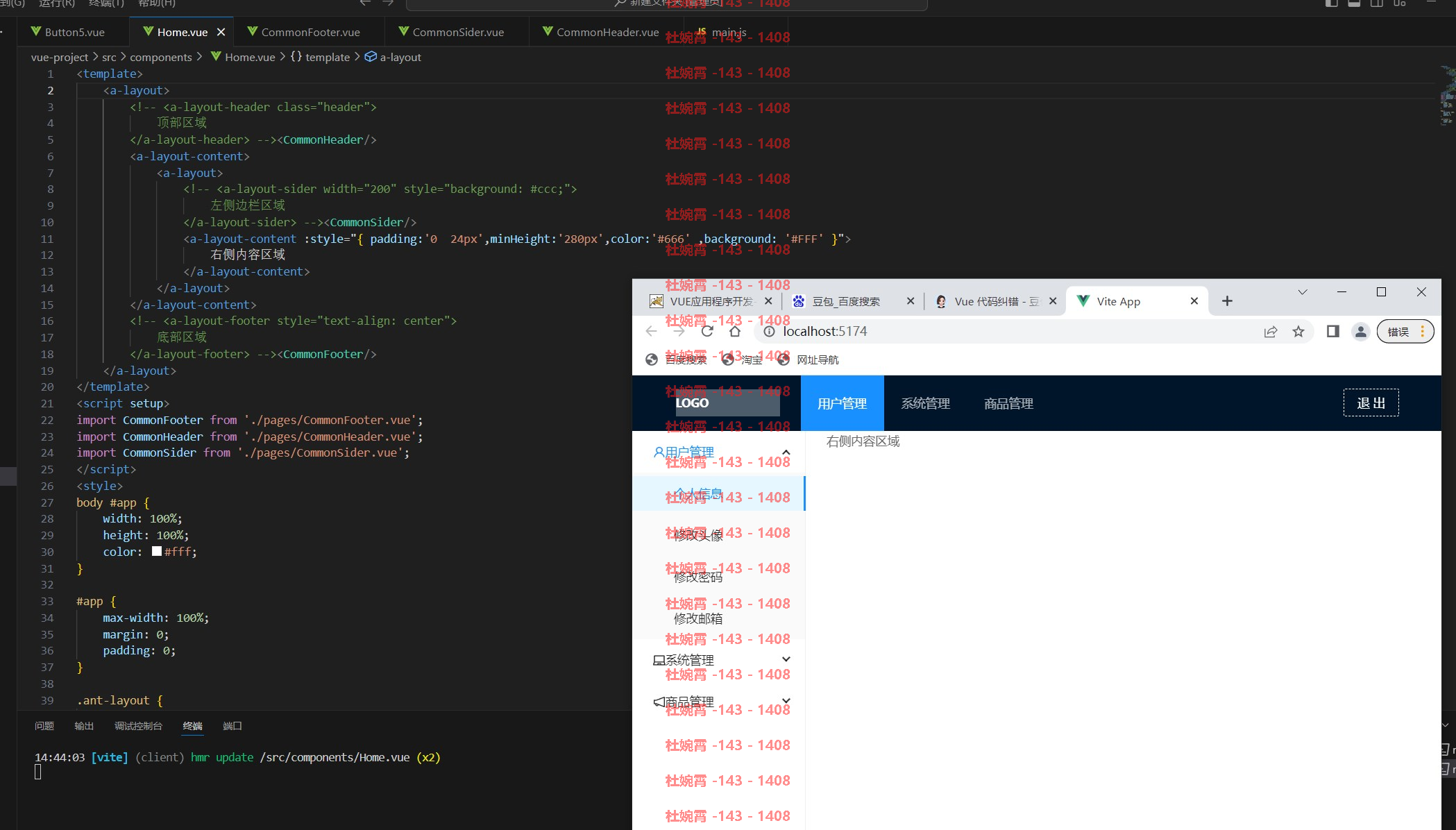Viewport: 1456px width, 830px height.
Task: Select 商品管理 in the top navigation
Action: pos(1008,403)
